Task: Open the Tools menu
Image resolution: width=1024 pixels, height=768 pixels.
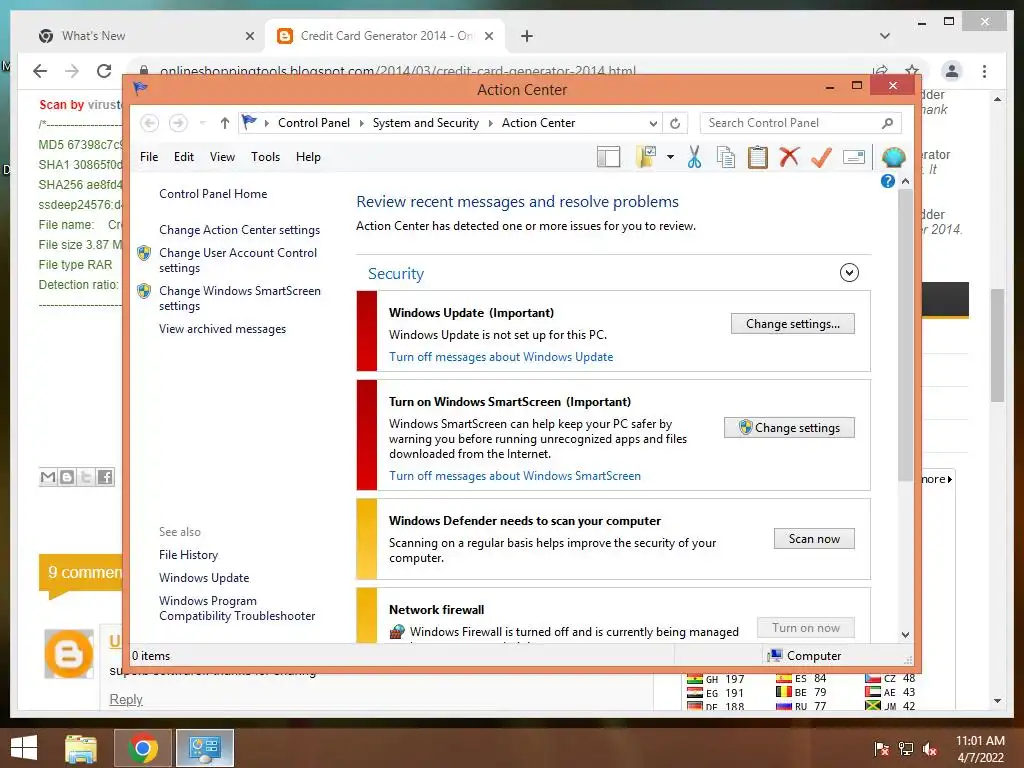Action: (x=265, y=157)
